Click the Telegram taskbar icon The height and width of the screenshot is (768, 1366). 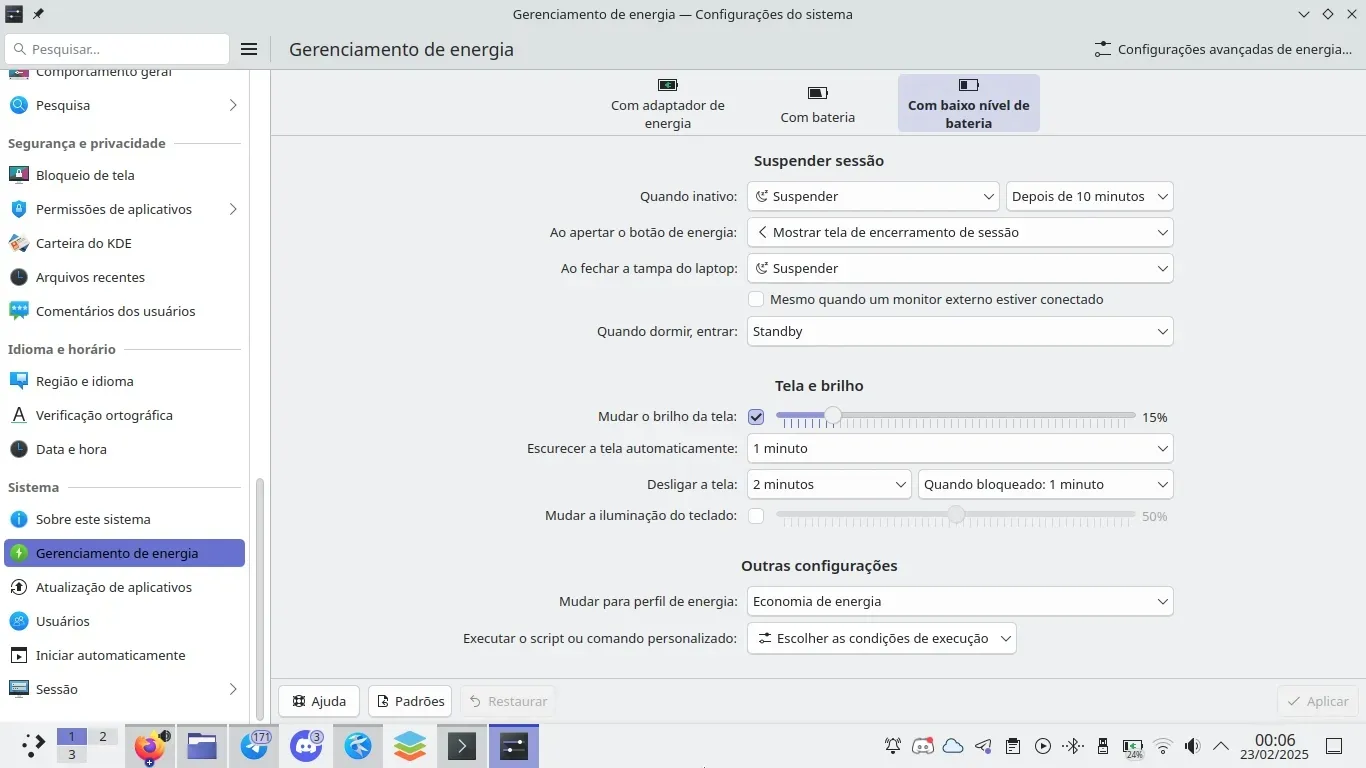(x=254, y=746)
